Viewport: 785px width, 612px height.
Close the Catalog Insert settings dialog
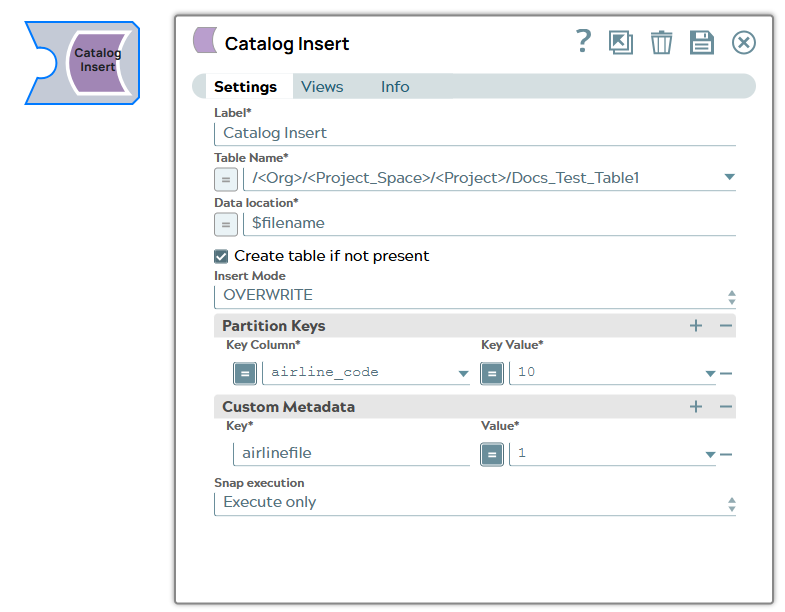[743, 42]
